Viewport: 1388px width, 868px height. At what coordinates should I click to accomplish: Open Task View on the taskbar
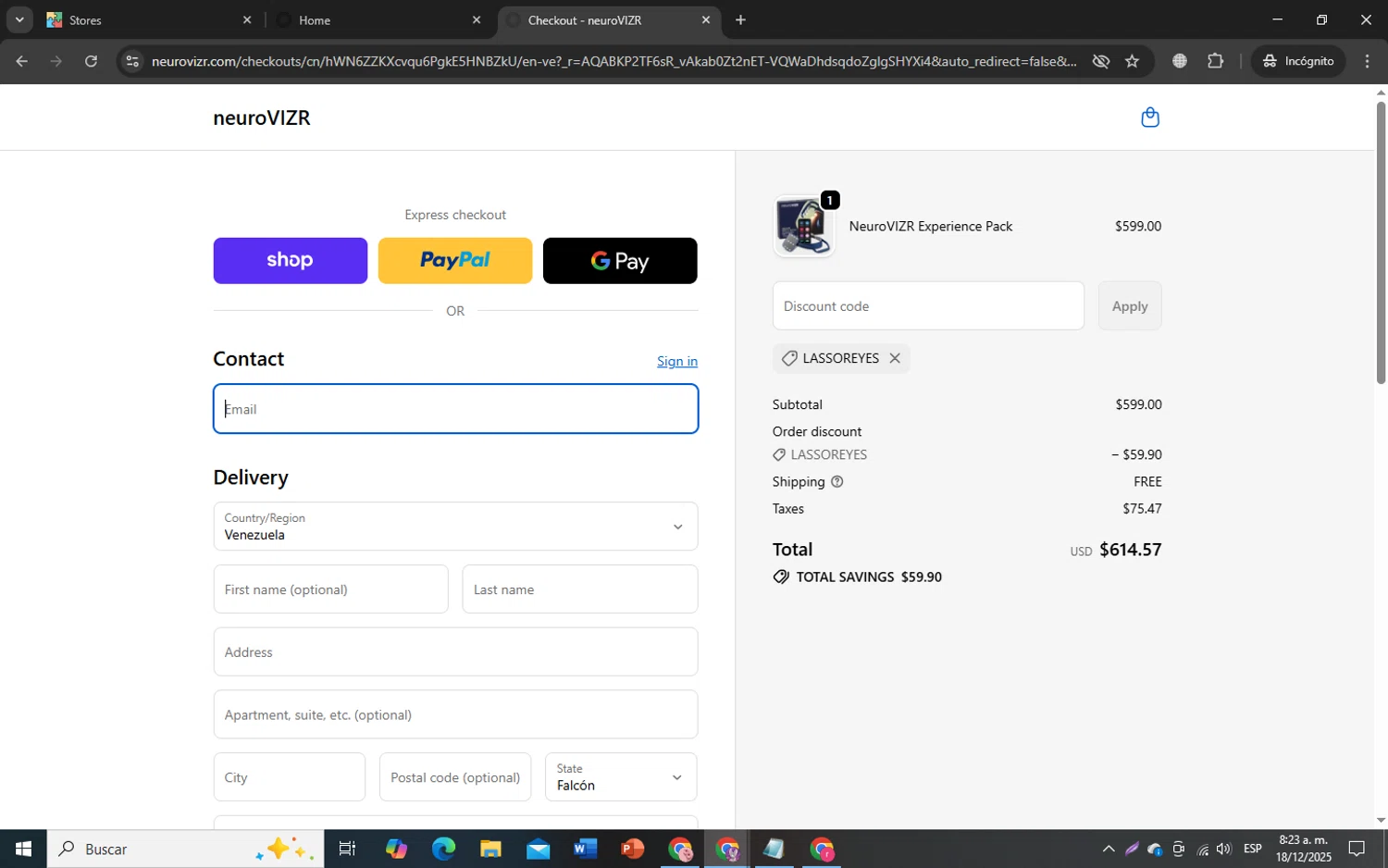point(347,849)
